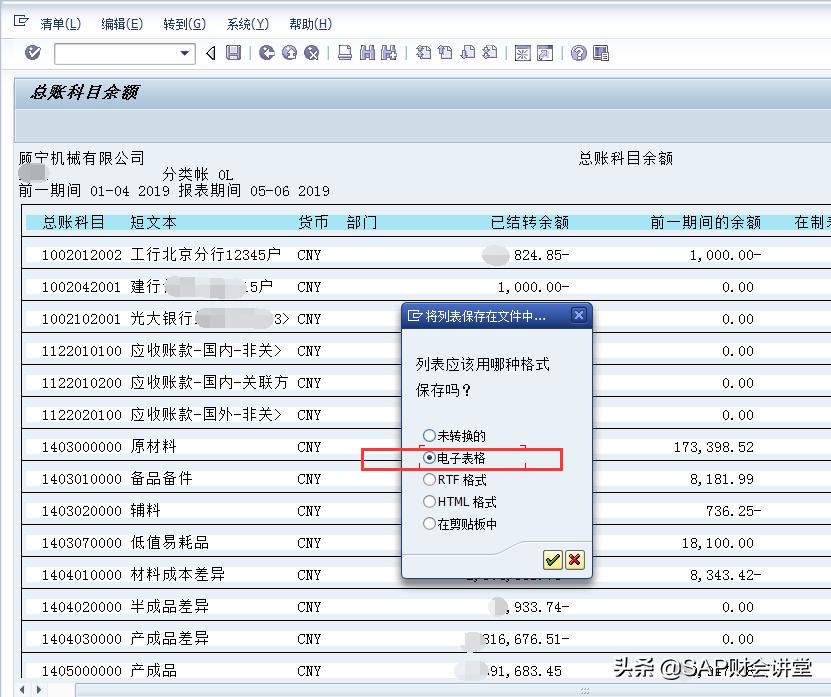Select the 未转换的 radio button
Viewport: 831px width, 697px height.
pos(428,435)
